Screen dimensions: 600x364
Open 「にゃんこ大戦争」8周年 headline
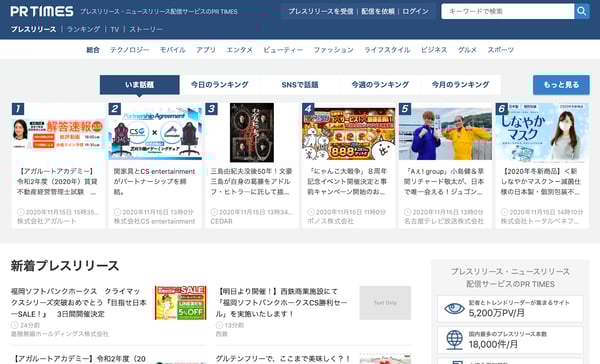pyautogui.click(x=348, y=181)
